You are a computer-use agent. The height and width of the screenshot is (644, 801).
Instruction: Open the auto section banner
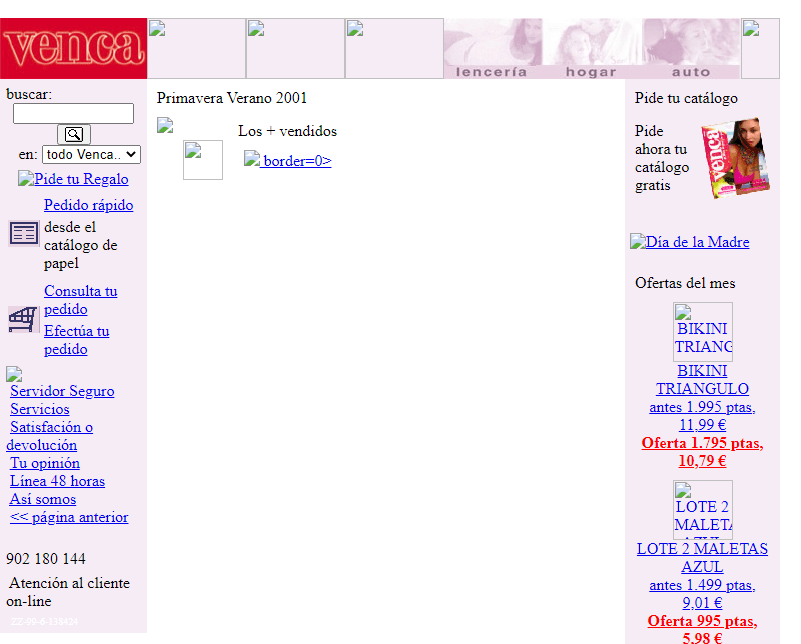coord(690,49)
